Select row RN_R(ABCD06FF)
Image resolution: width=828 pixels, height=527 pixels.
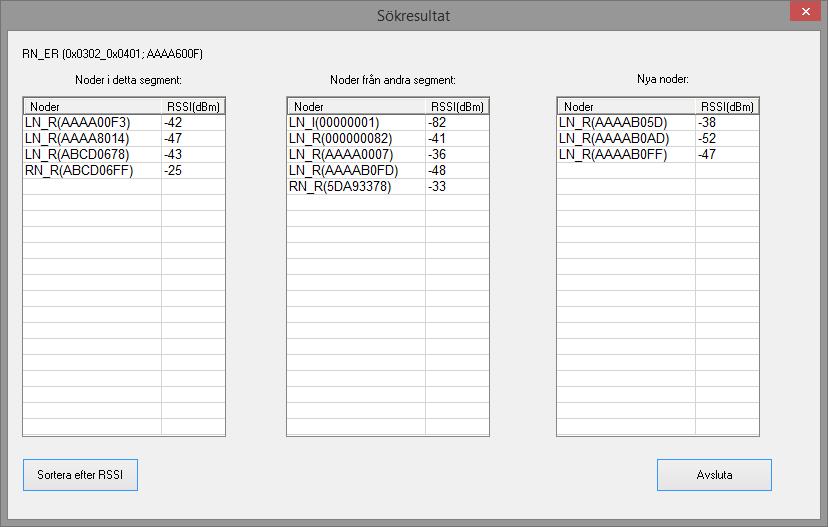click(124, 170)
